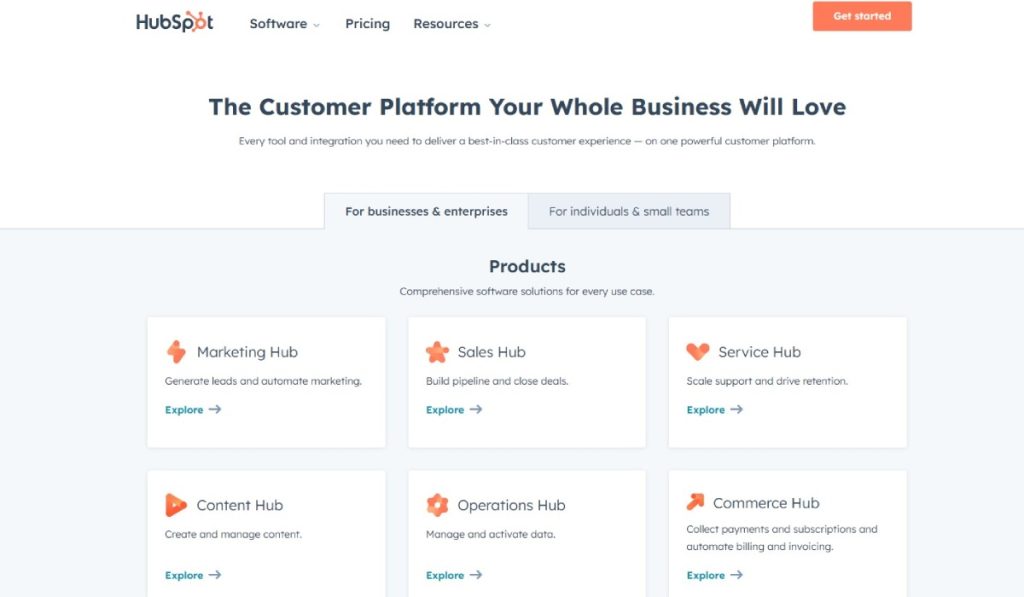Expand the Software dropdown menu
The image size is (1024, 597).
click(x=284, y=24)
